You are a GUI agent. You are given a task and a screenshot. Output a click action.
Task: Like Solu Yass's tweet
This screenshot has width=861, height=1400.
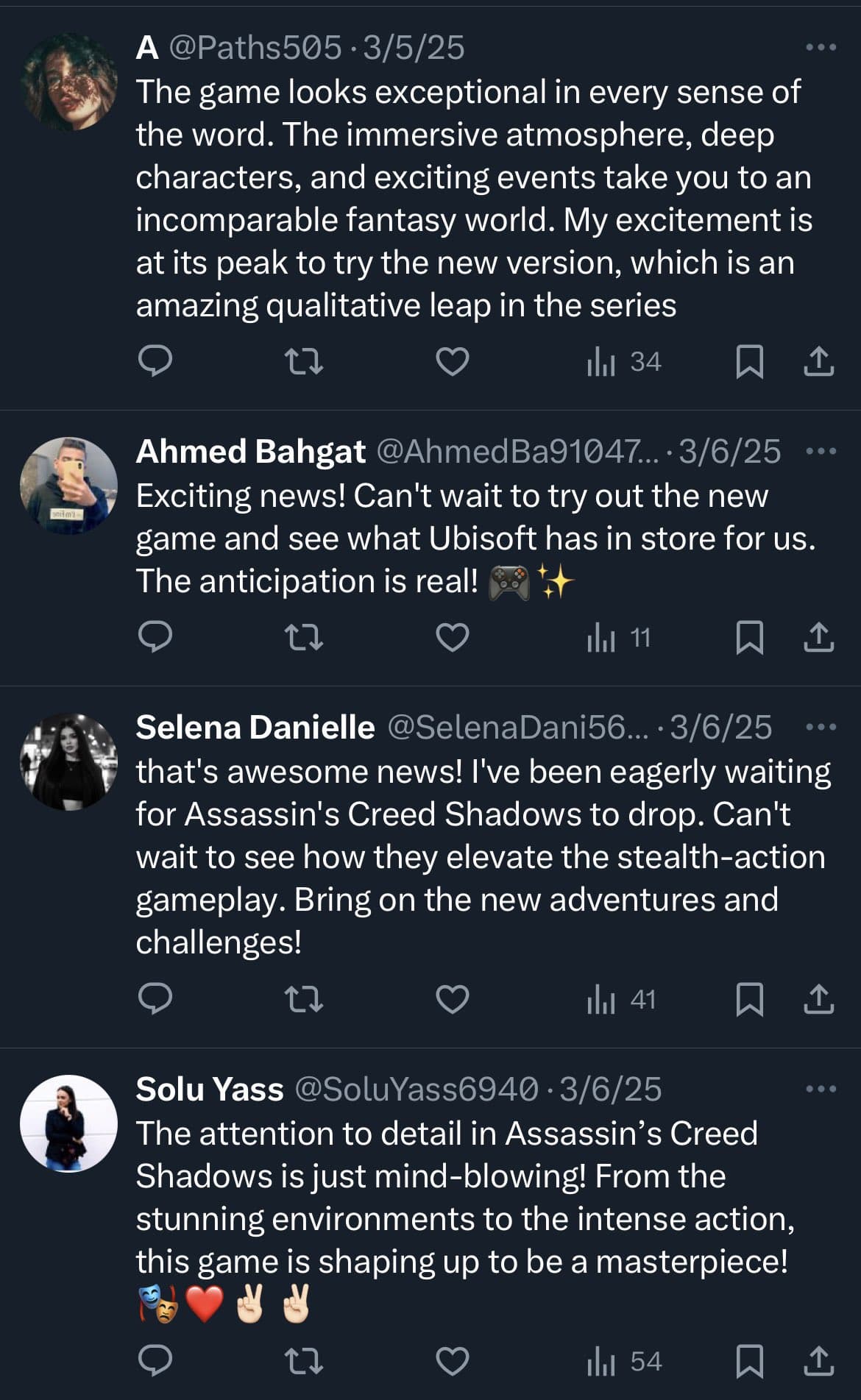452,1361
